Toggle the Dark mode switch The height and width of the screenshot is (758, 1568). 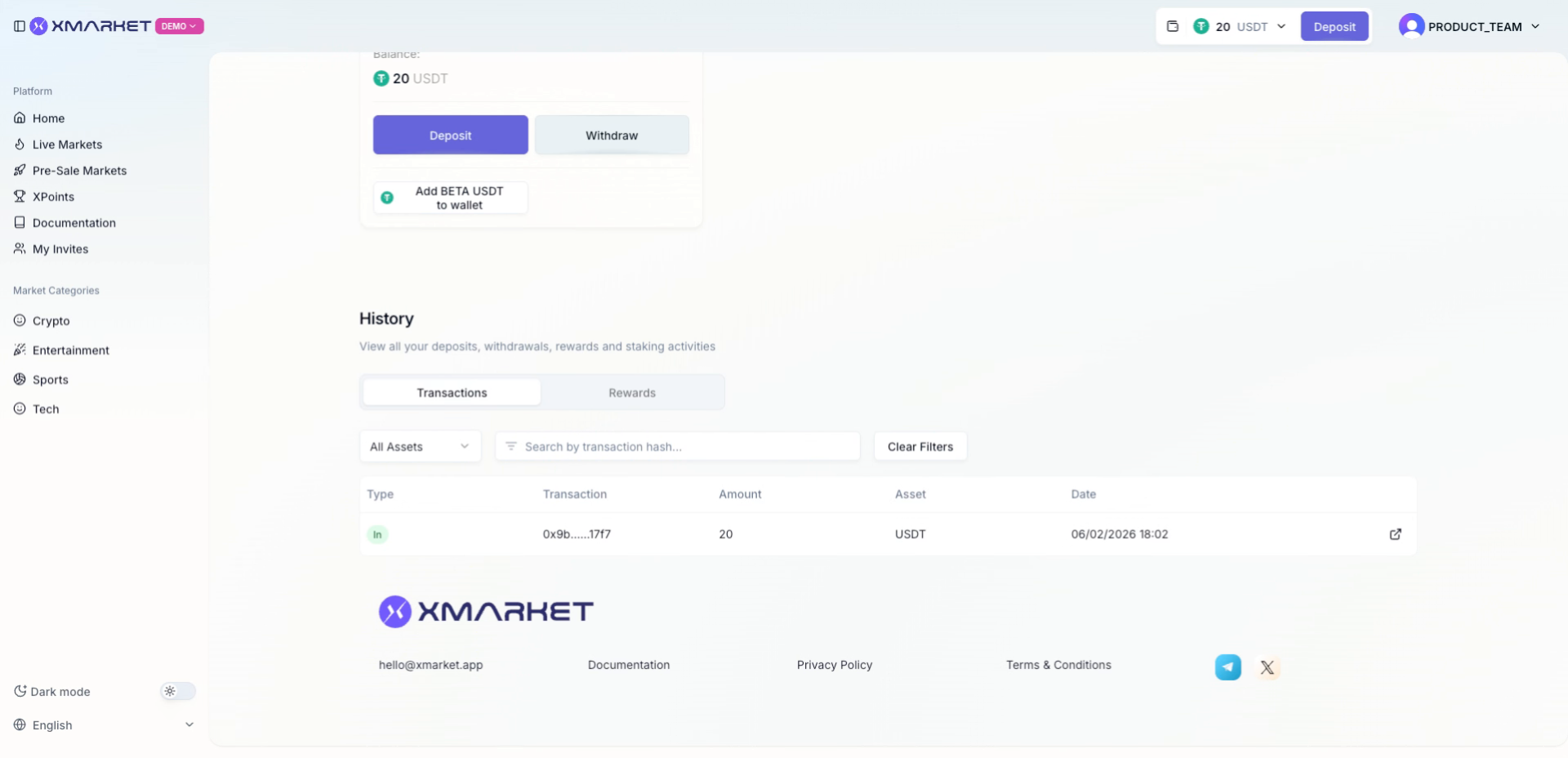tap(177, 692)
